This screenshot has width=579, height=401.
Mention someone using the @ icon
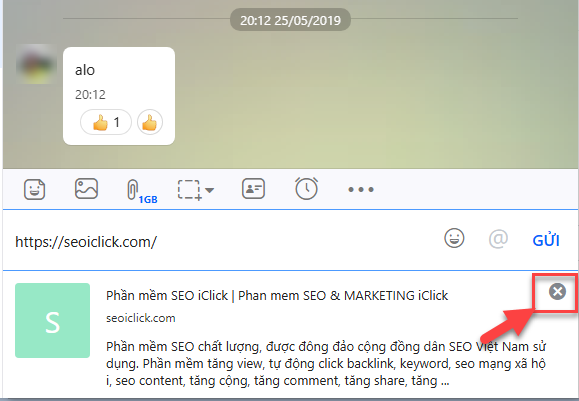[x=498, y=239]
